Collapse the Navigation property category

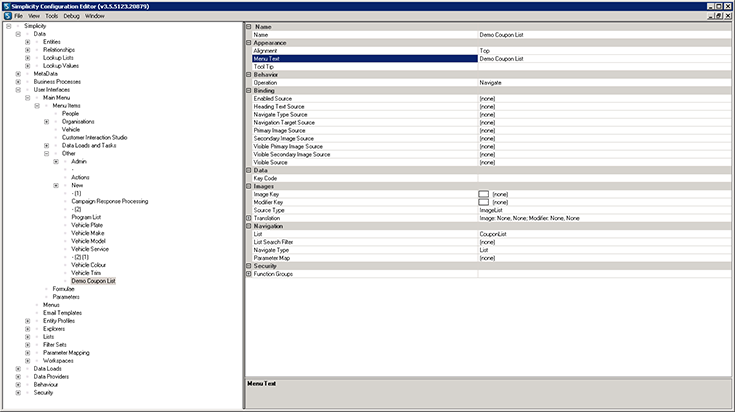tap(249, 226)
